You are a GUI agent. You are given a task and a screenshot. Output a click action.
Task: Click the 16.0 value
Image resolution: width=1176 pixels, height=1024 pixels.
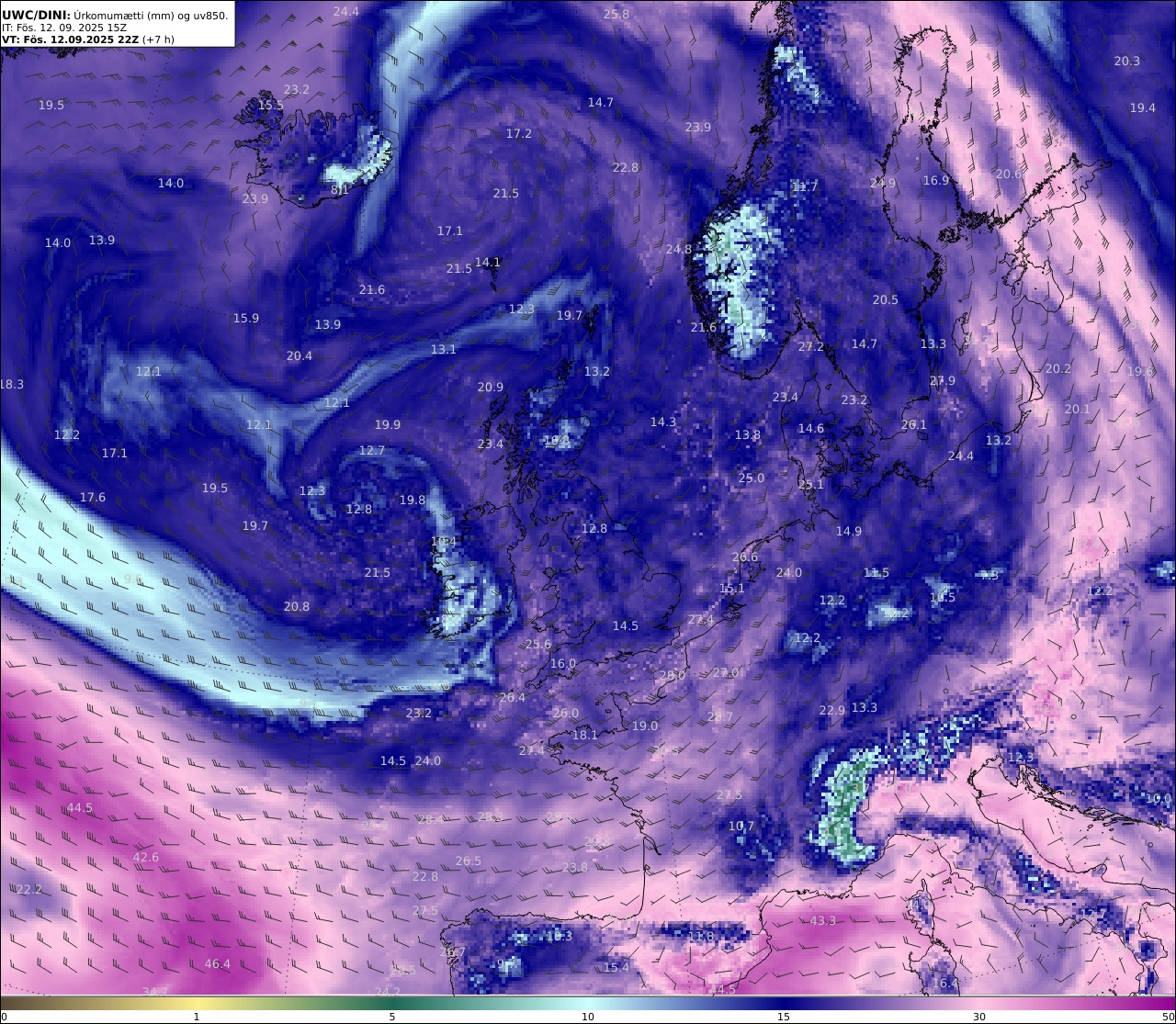click(x=563, y=663)
